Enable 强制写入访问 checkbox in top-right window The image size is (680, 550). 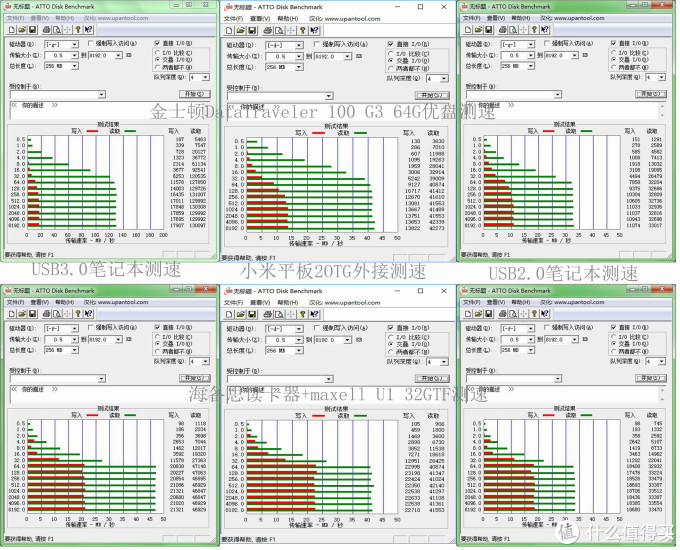pyautogui.click(x=547, y=43)
